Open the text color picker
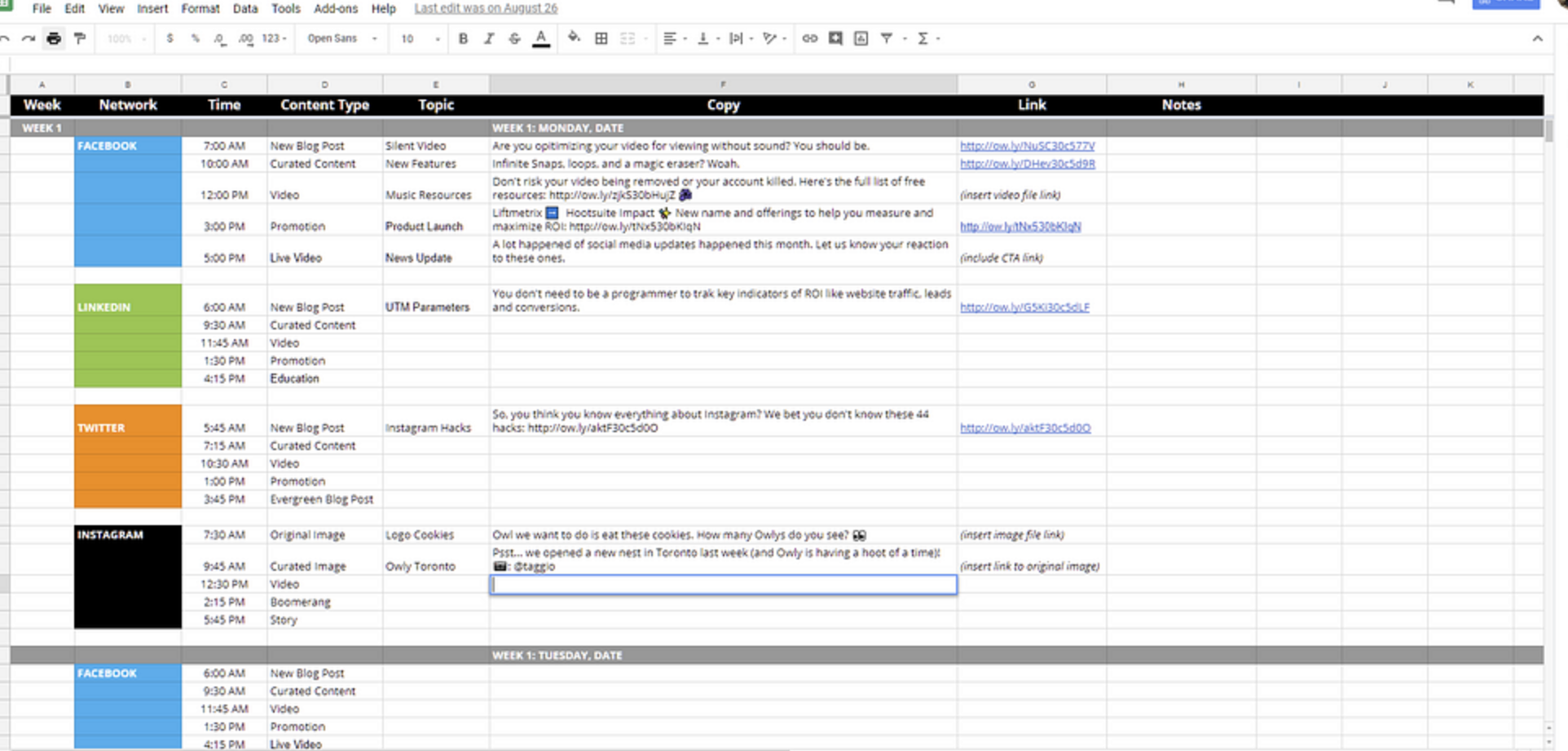 pos(540,38)
